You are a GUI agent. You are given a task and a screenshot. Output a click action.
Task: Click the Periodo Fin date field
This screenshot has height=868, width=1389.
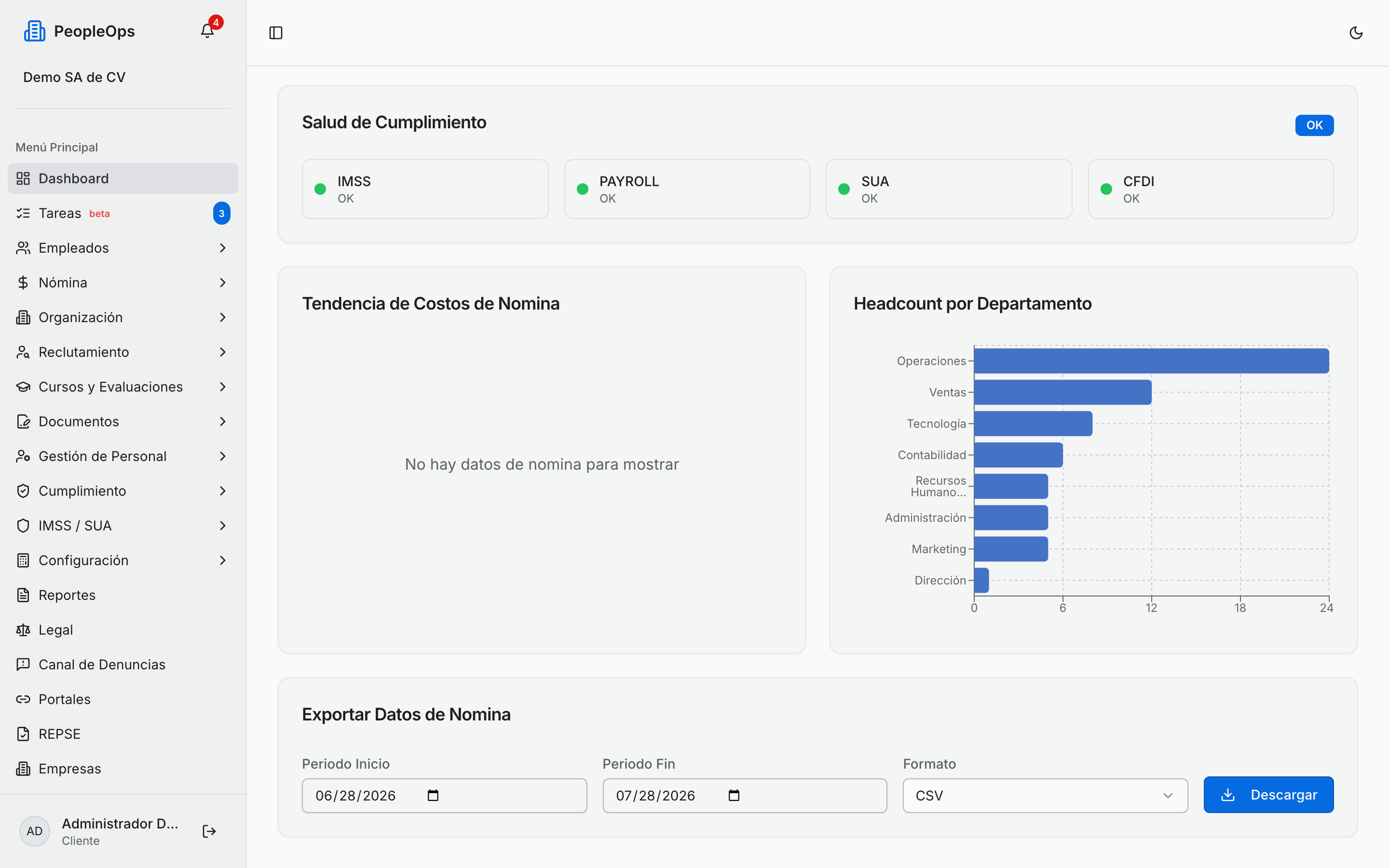(x=745, y=796)
